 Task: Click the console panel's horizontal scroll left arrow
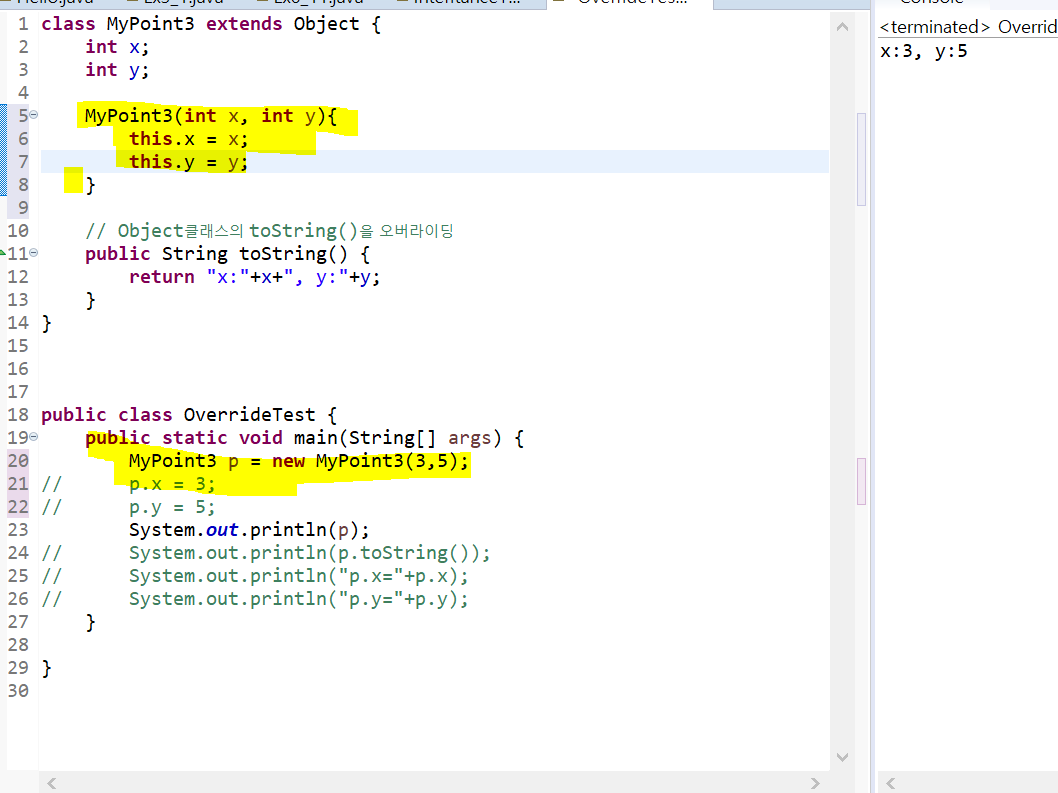click(891, 783)
